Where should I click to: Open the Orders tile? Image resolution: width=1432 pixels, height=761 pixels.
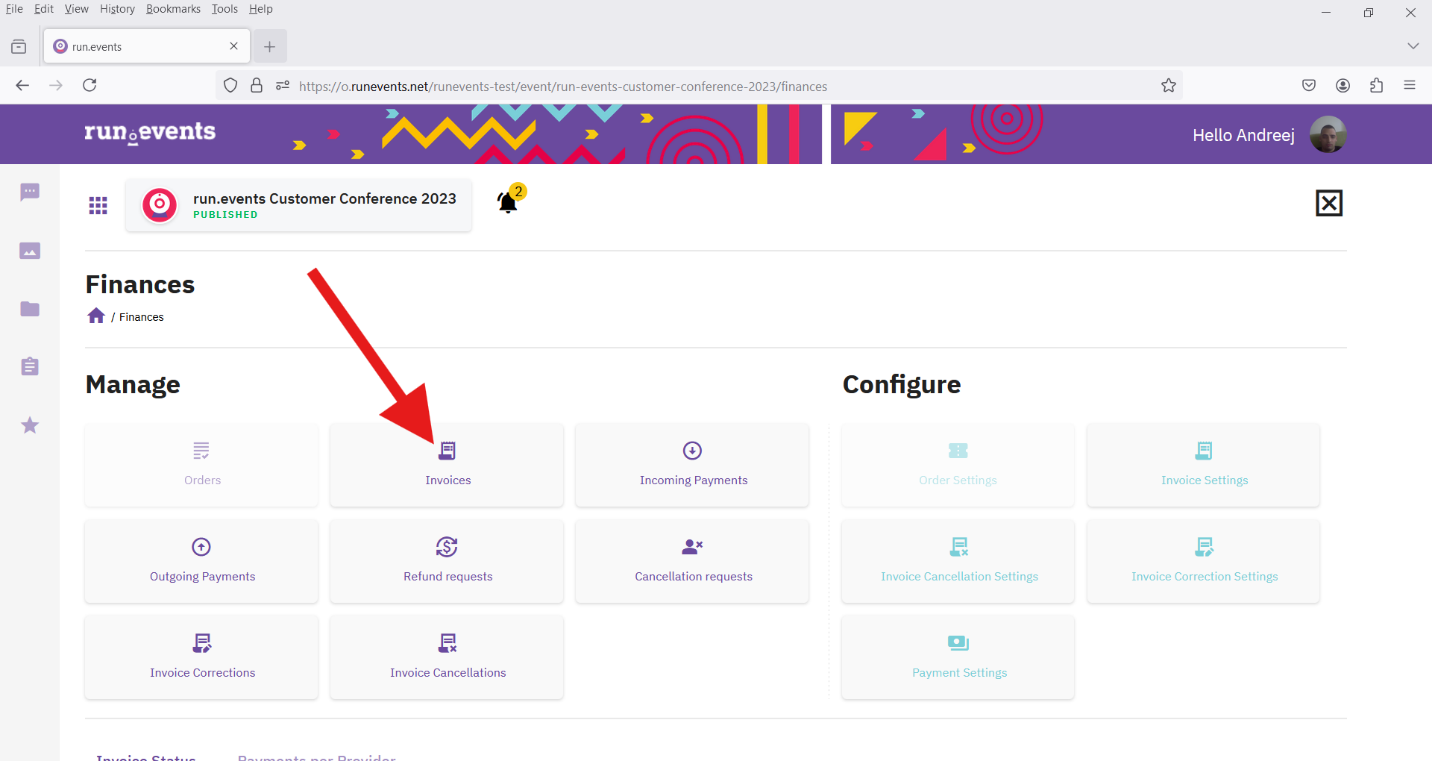point(202,465)
